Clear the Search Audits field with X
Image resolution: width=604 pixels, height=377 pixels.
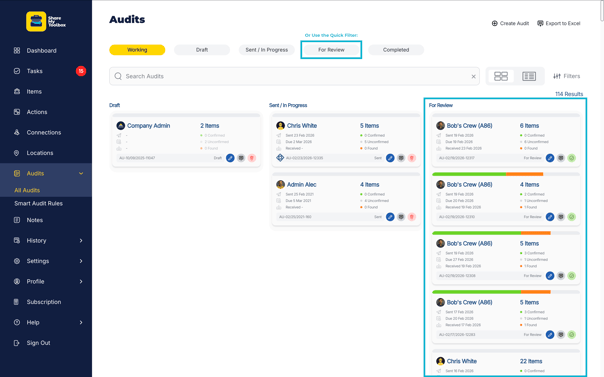pyautogui.click(x=473, y=76)
